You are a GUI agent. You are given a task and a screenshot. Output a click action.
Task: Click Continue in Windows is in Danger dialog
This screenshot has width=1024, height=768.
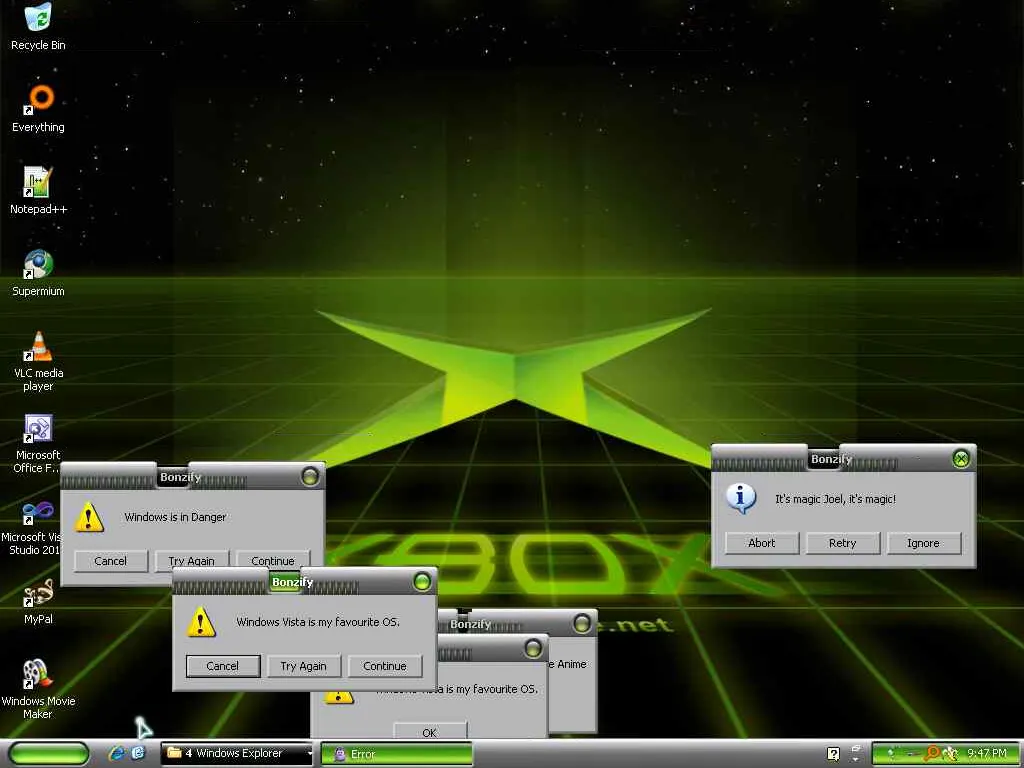(272, 560)
